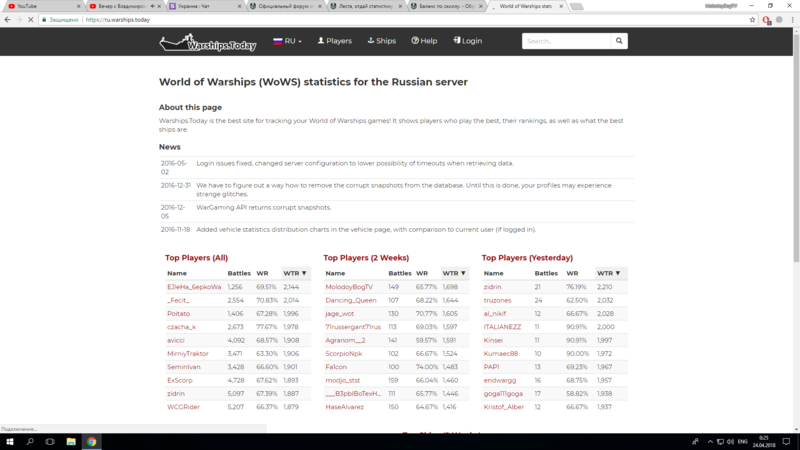Open zidrin in Top Players (All)
The width and height of the screenshot is (800, 450).
tap(176, 393)
